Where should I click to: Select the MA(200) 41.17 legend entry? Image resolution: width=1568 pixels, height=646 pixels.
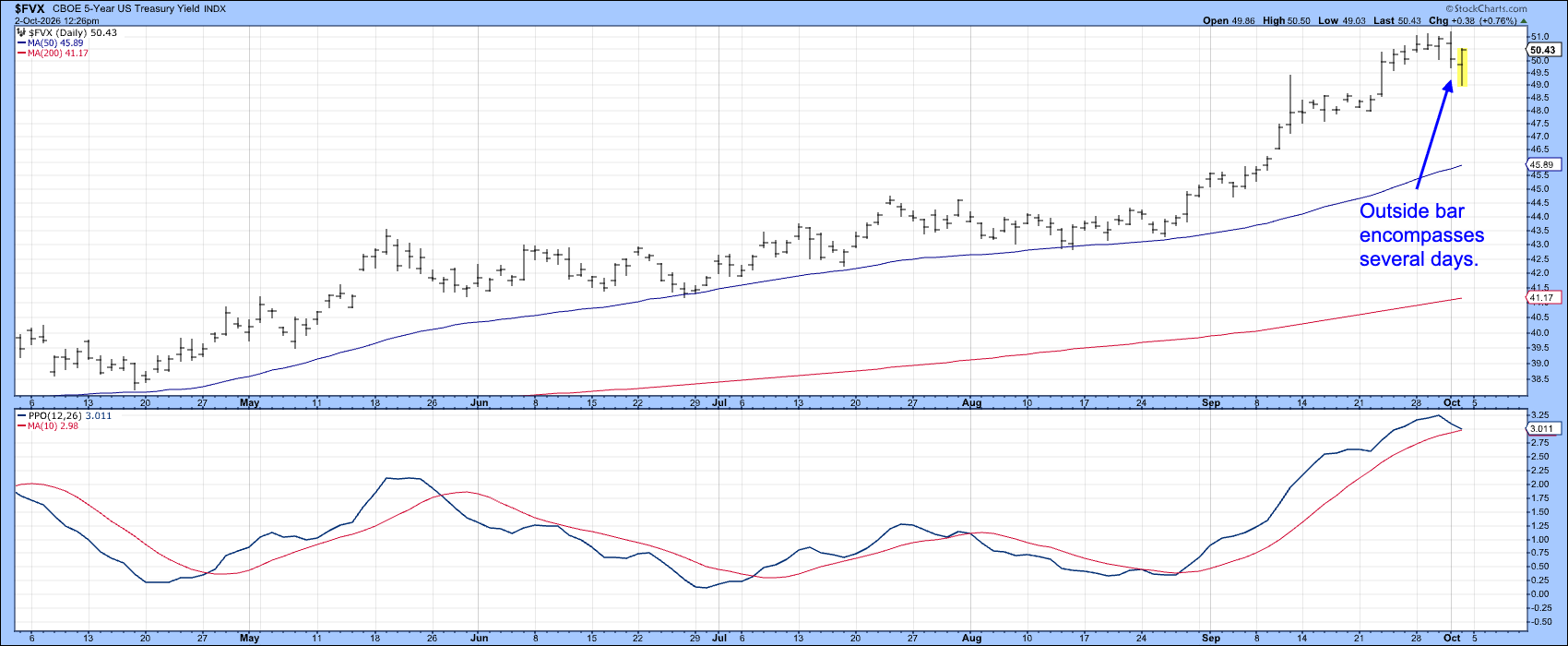53,54
